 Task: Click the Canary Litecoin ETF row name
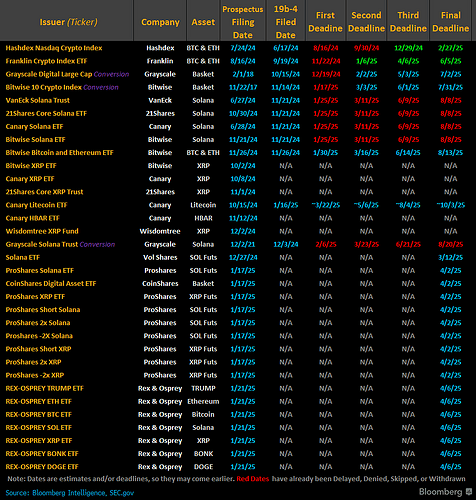click(36, 205)
